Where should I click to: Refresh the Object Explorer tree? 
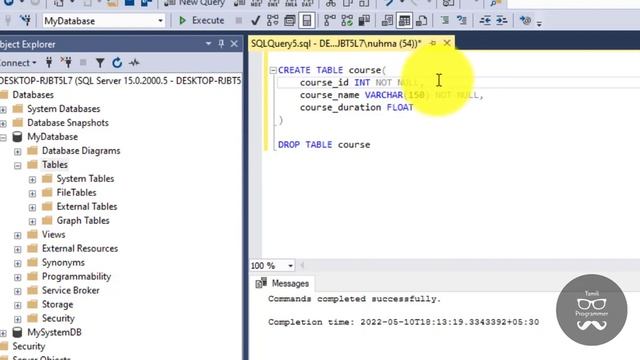click(117, 62)
